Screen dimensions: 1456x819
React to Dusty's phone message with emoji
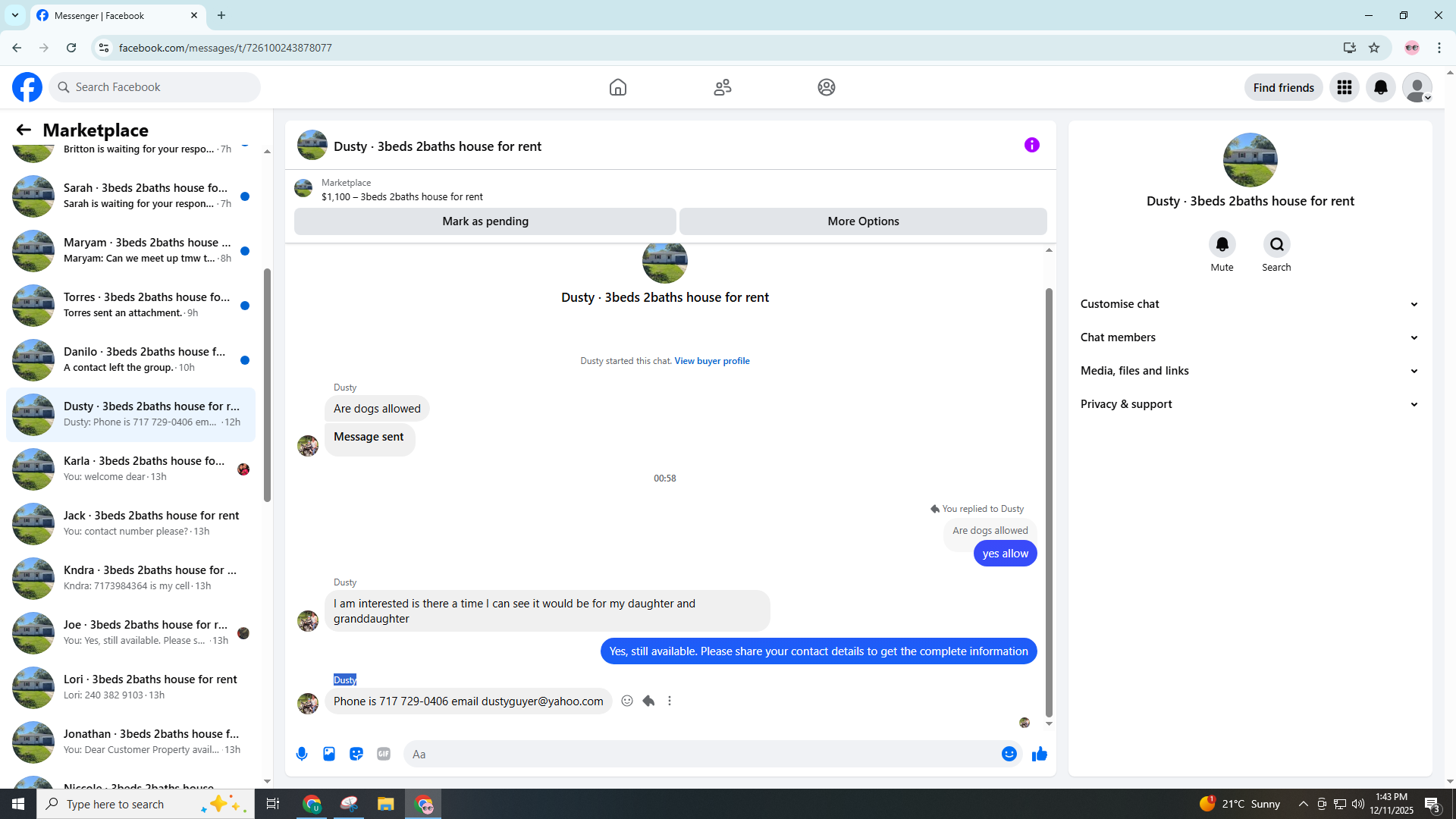(627, 701)
